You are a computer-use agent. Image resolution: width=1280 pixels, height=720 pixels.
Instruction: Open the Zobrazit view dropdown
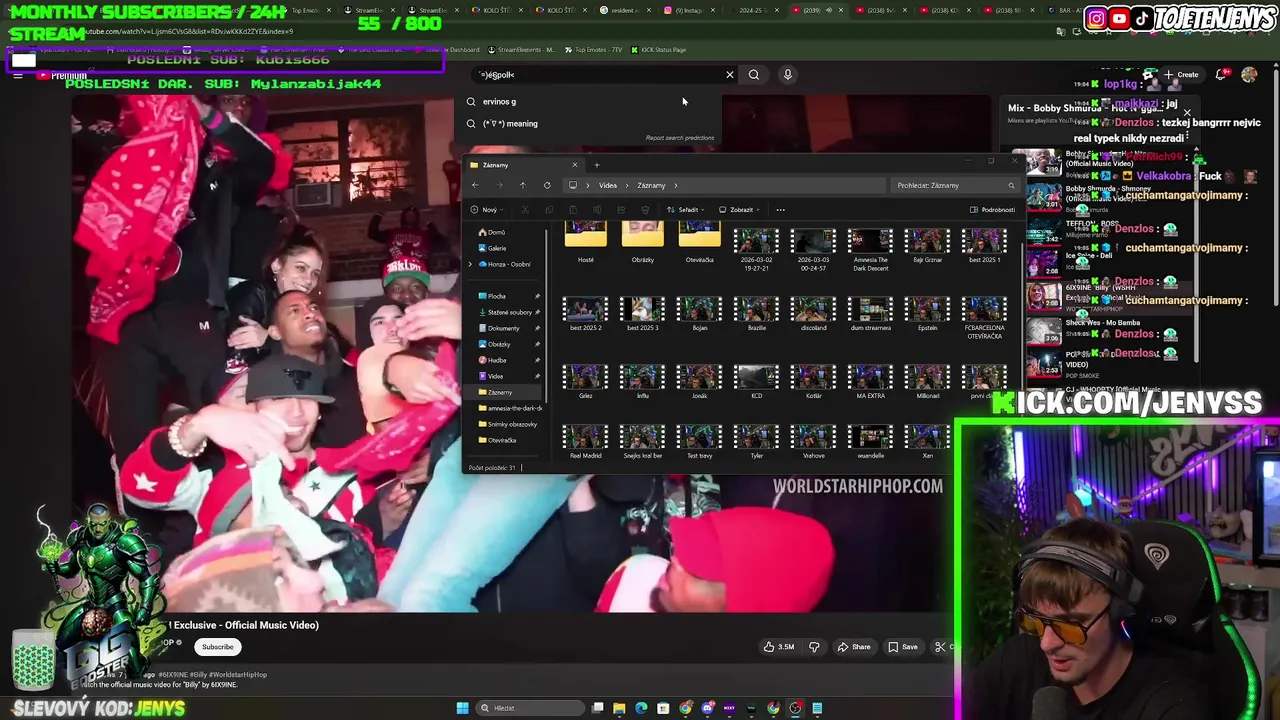739,210
